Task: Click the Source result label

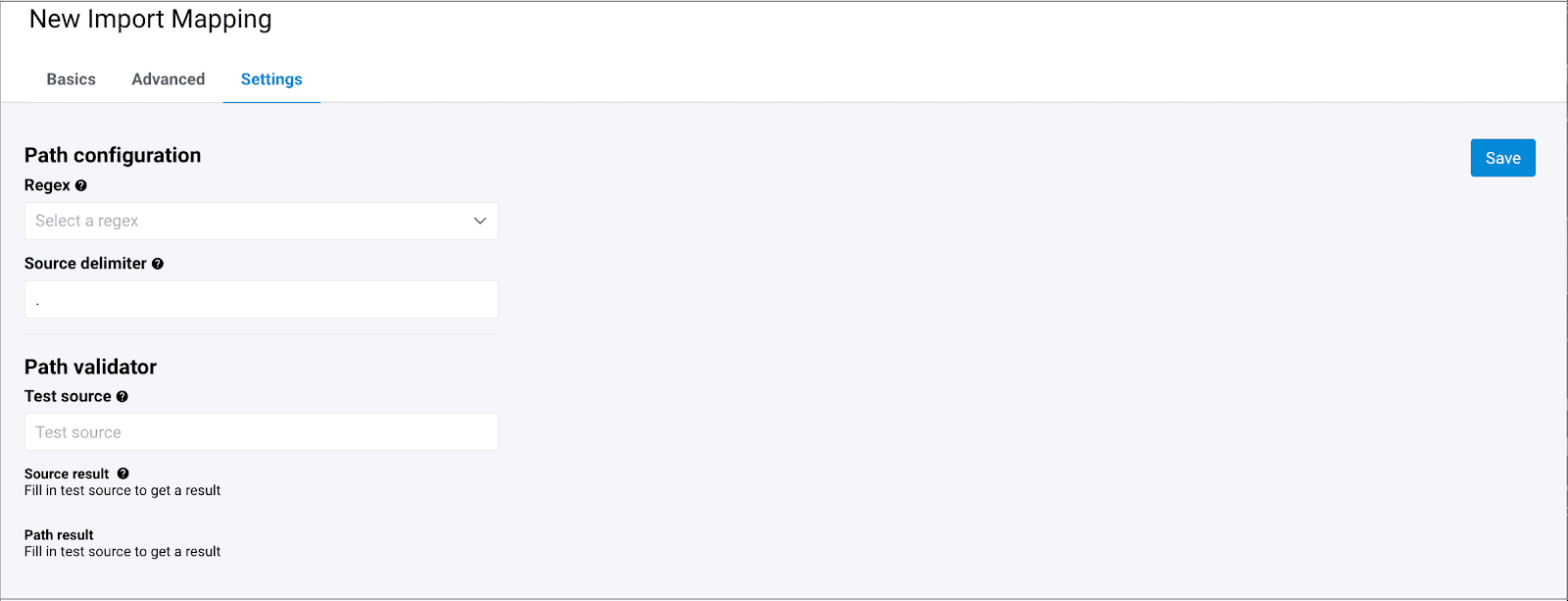Action: [67, 474]
